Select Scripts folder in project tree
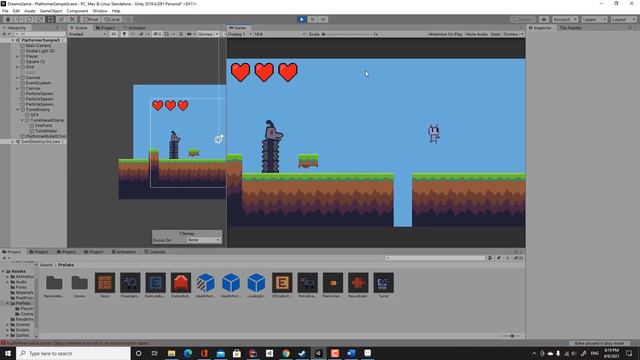The height and width of the screenshot is (360, 640). [22, 330]
